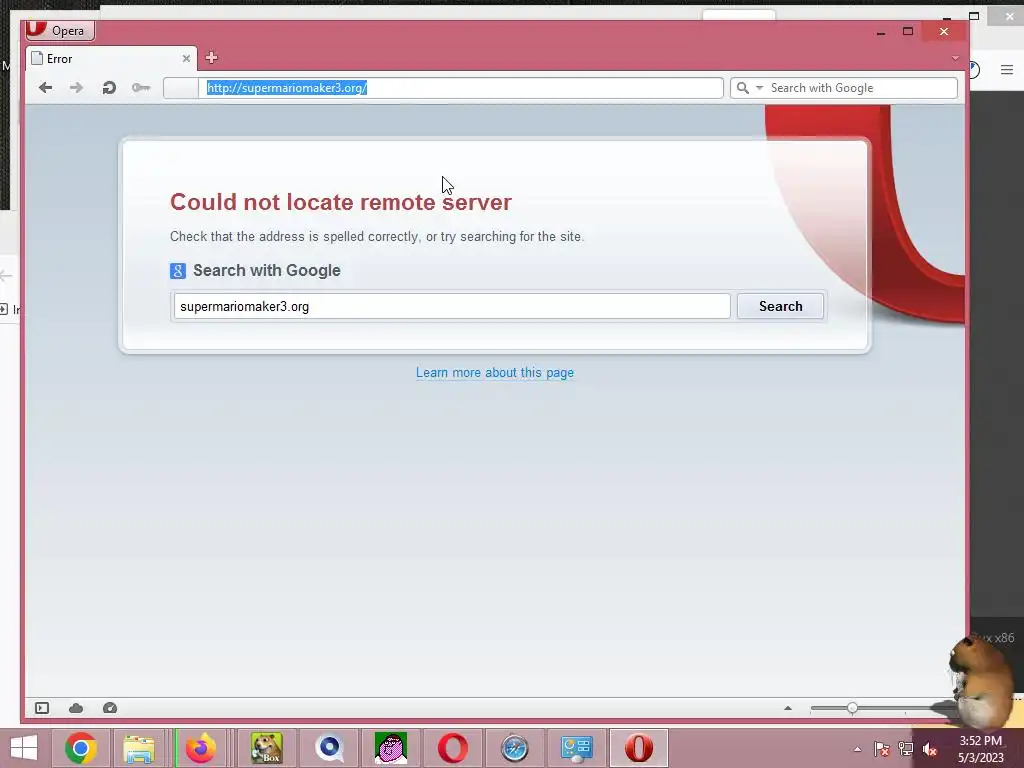Click the site badge in address bar
The width and height of the screenshot is (1024, 768).
click(x=181, y=88)
